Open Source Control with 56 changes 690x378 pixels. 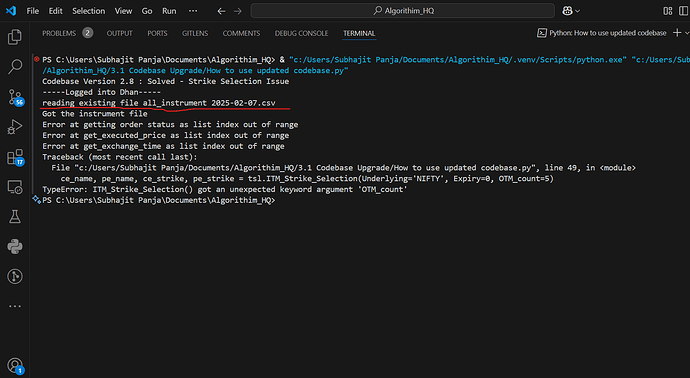click(x=15, y=97)
